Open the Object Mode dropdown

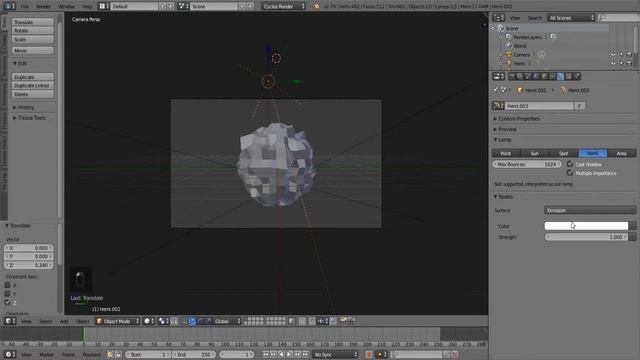coord(117,321)
